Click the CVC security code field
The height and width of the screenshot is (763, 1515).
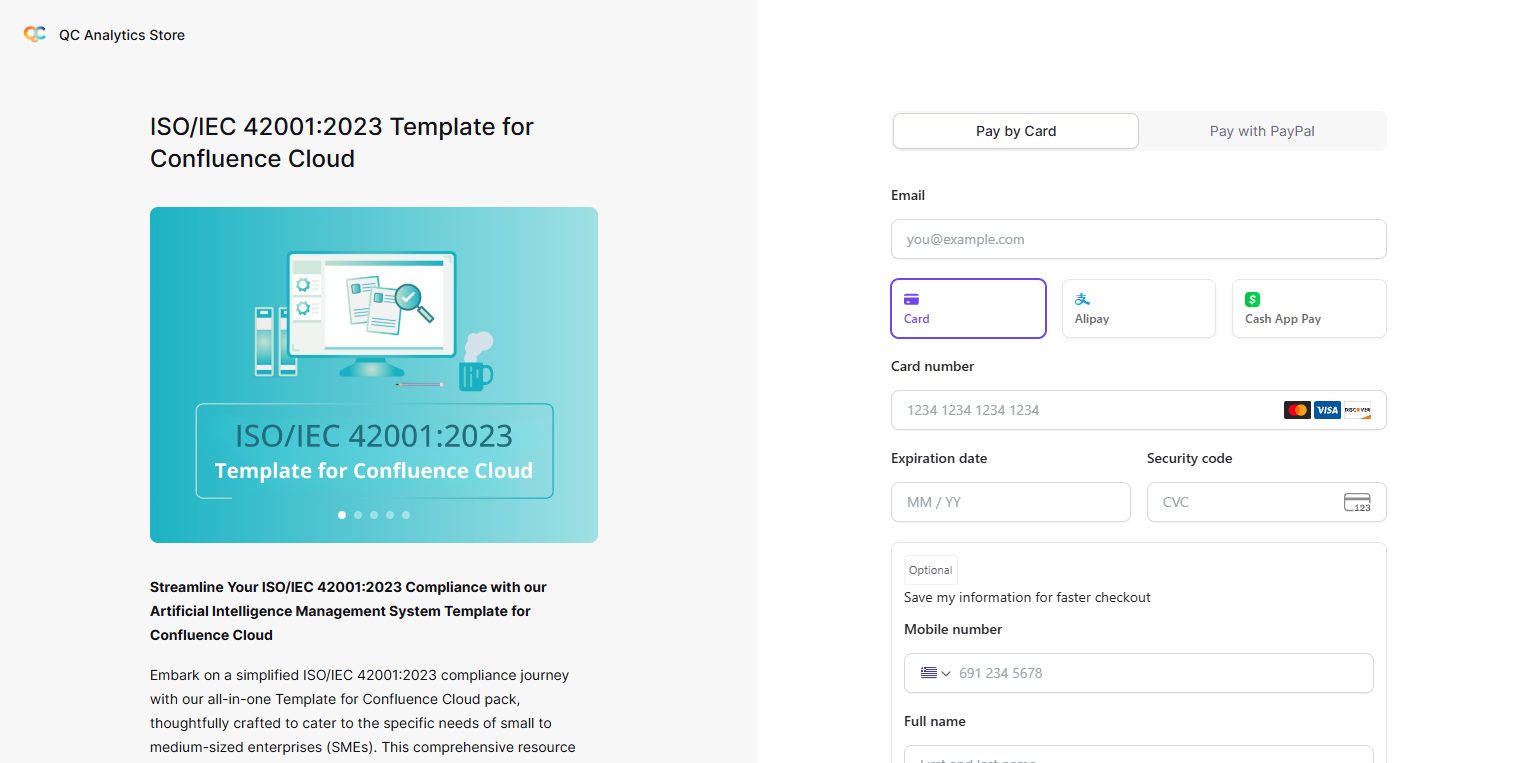coord(1267,502)
